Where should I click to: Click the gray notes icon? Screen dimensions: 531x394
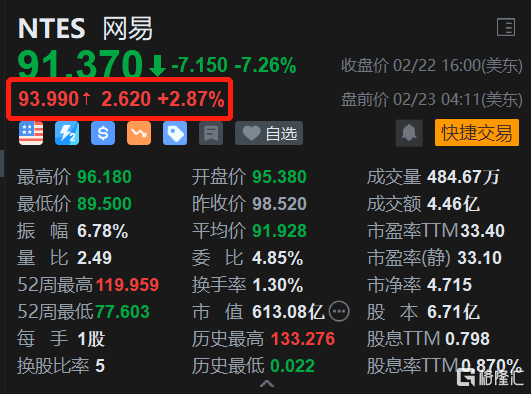(x=211, y=133)
